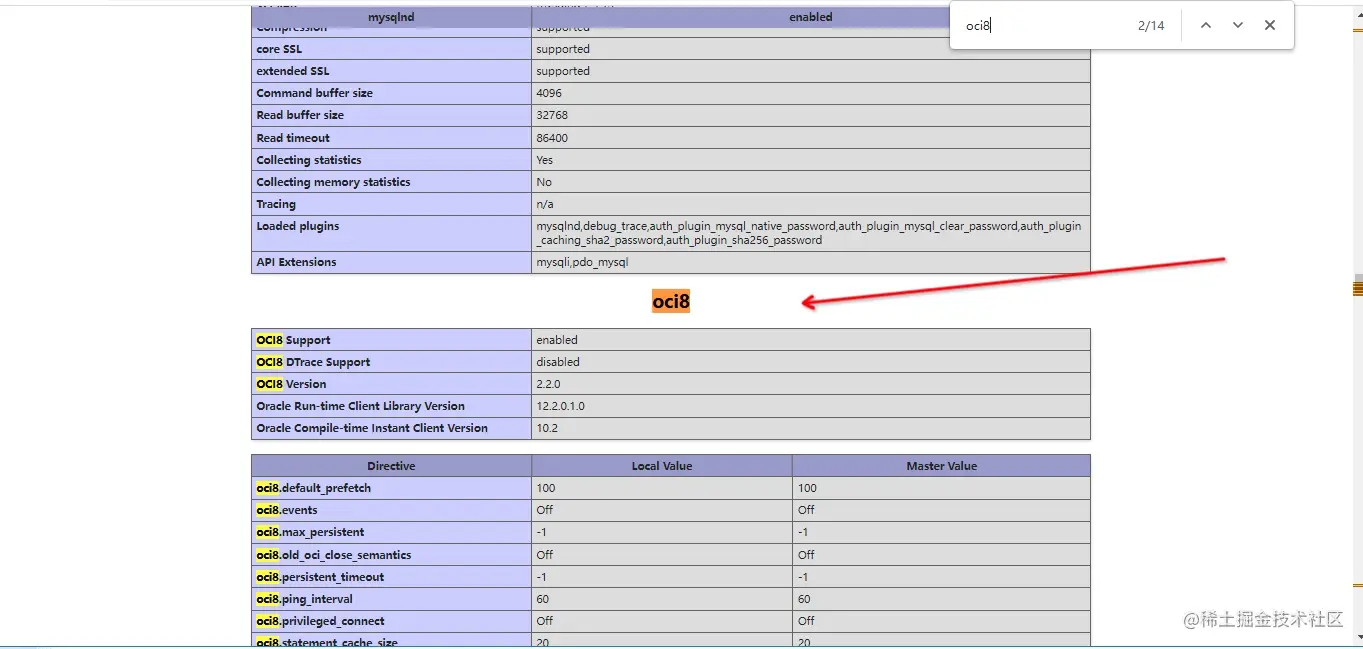The image size is (1363, 649).
Task: Click the disabled value for DTrace Support
Action: (x=558, y=362)
